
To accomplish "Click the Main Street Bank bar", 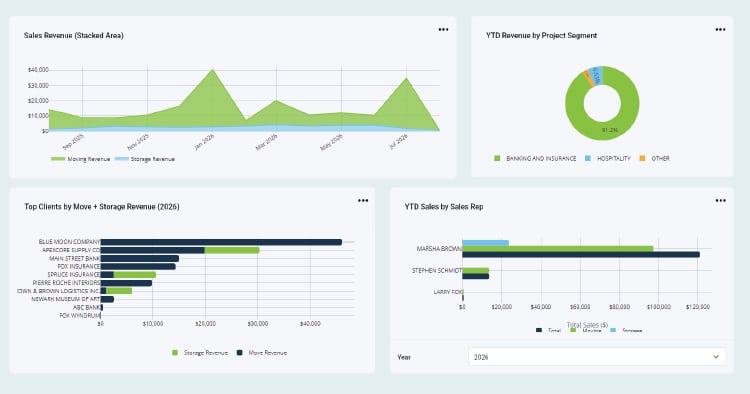I will coord(140,258).
